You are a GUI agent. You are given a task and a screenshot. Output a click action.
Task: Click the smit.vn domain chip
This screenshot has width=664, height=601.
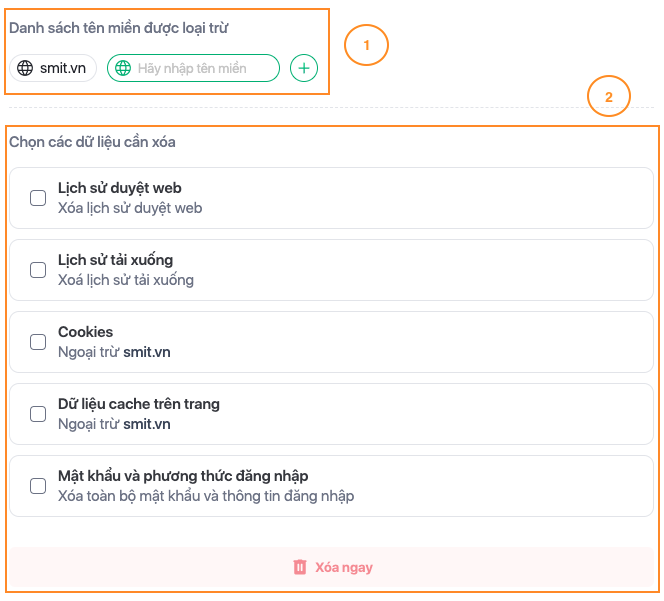tap(54, 68)
